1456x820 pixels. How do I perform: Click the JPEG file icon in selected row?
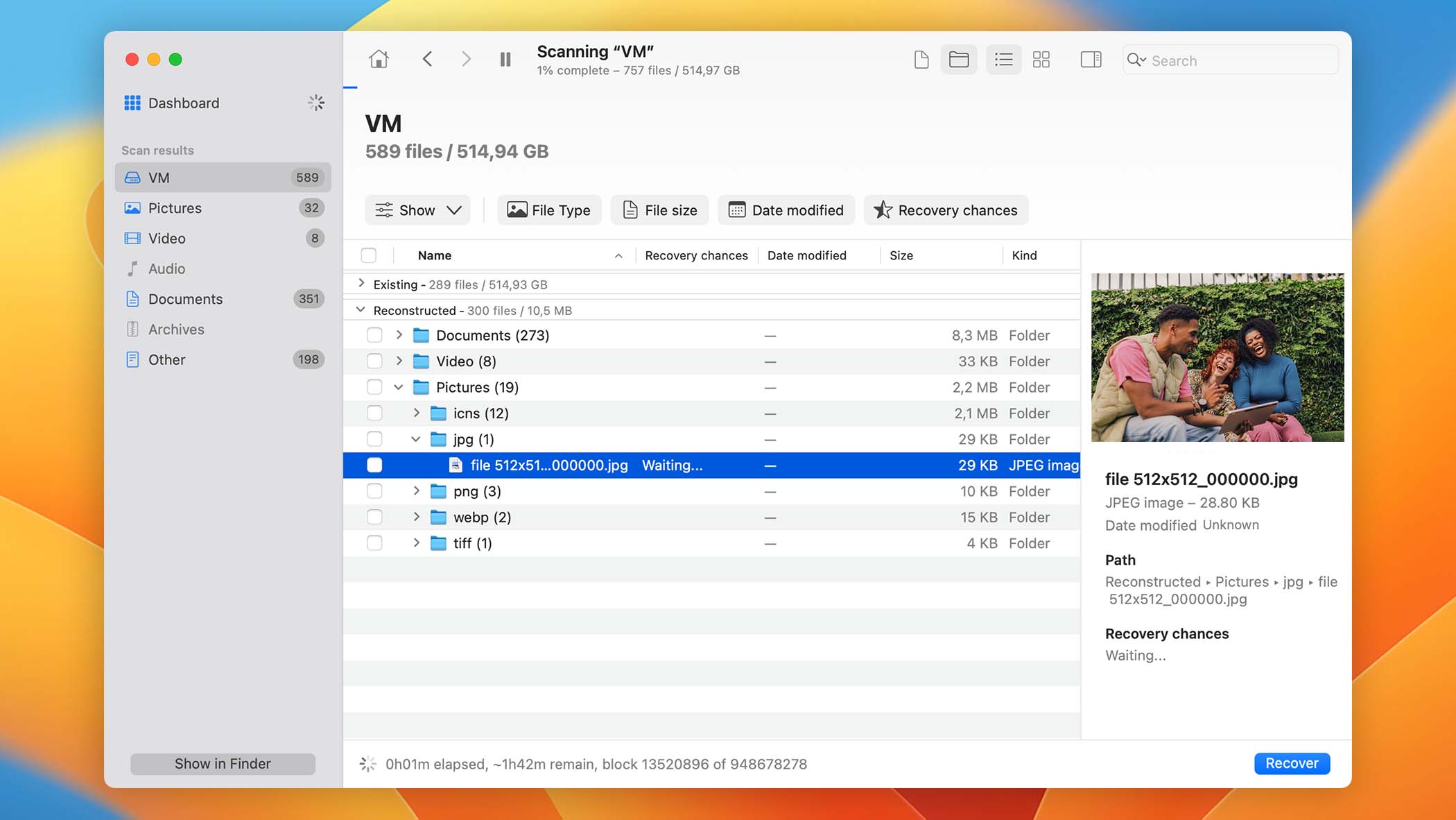(x=456, y=465)
